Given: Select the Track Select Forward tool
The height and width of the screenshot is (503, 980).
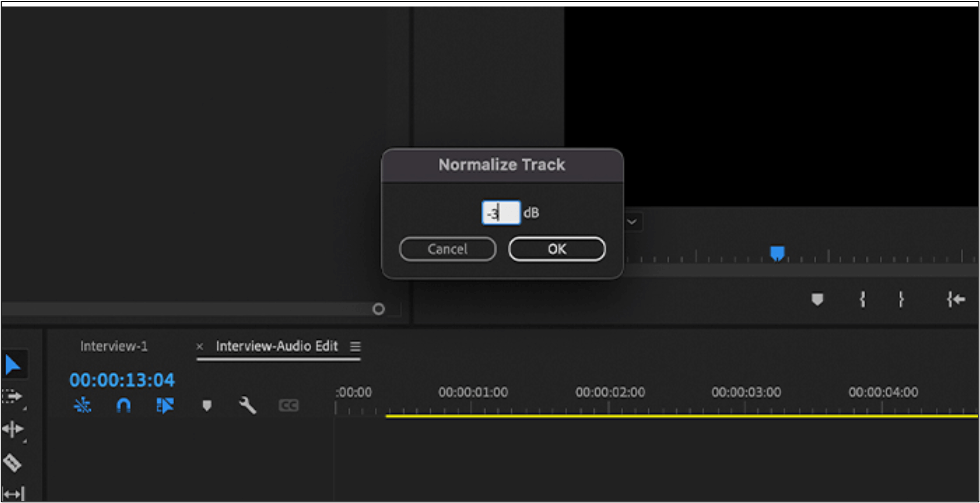Looking at the screenshot, I should 12,397.
